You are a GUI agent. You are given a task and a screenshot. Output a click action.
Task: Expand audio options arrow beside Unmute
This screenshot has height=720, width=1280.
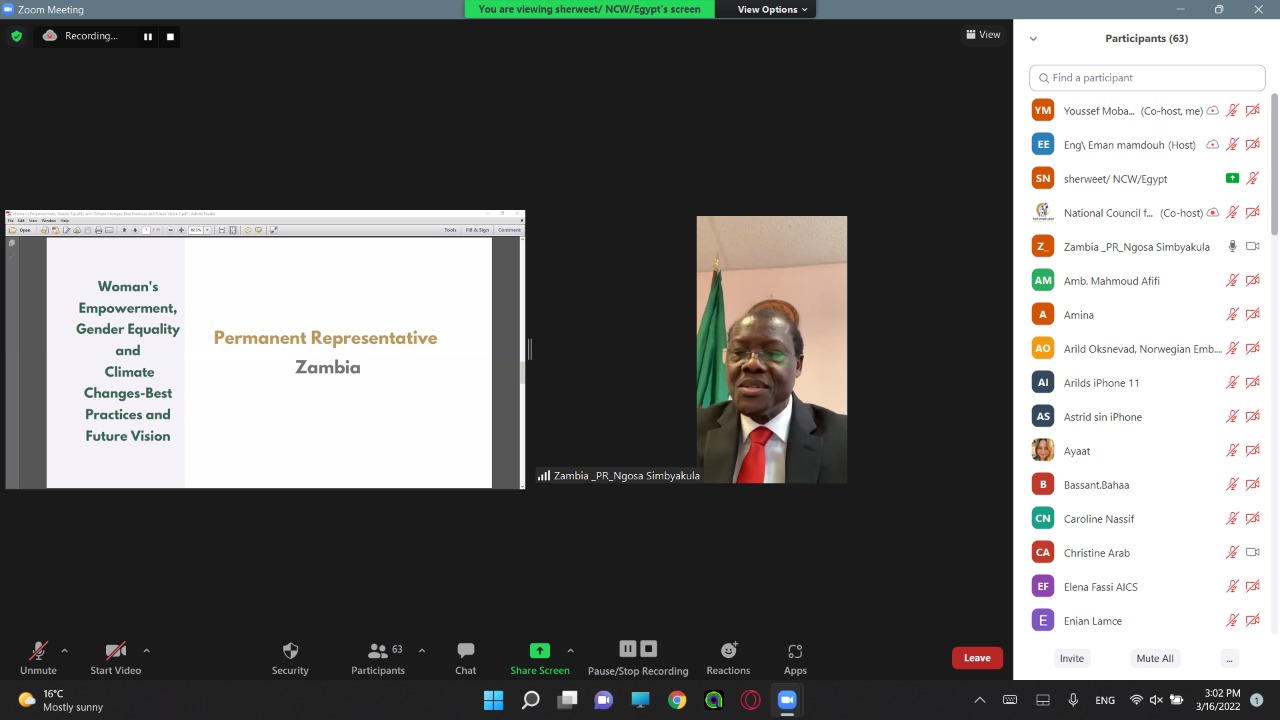(x=65, y=650)
